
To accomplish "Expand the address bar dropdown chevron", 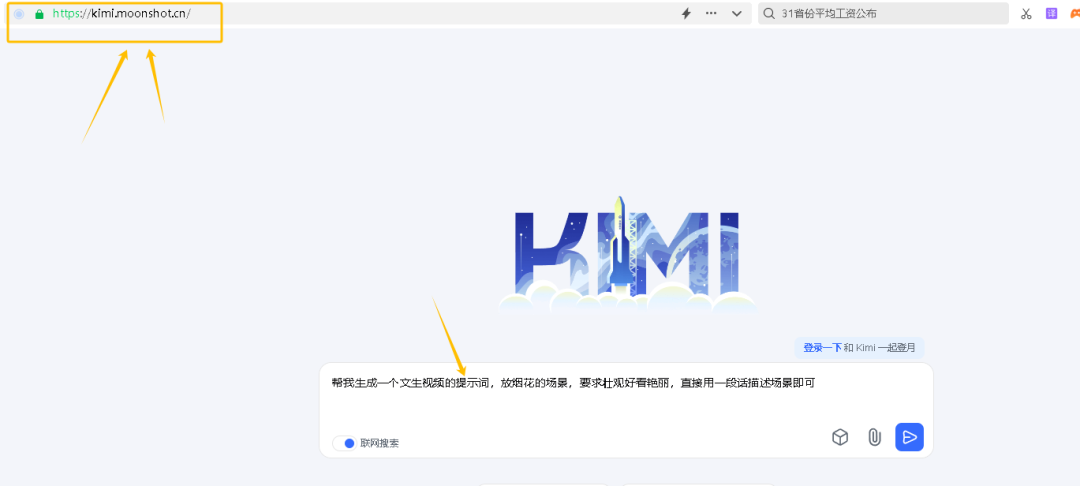I will pos(736,14).
